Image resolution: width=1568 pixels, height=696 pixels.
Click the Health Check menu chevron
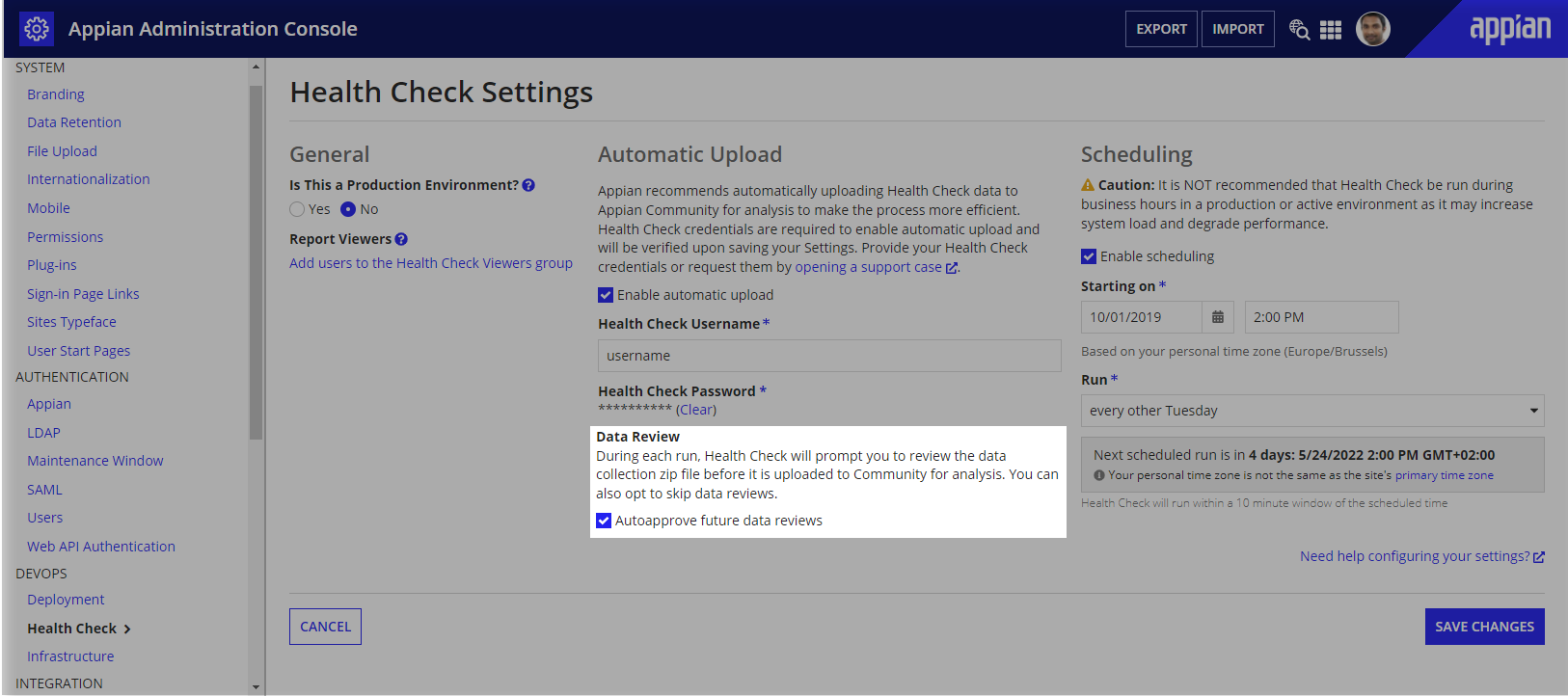[126, 629]
